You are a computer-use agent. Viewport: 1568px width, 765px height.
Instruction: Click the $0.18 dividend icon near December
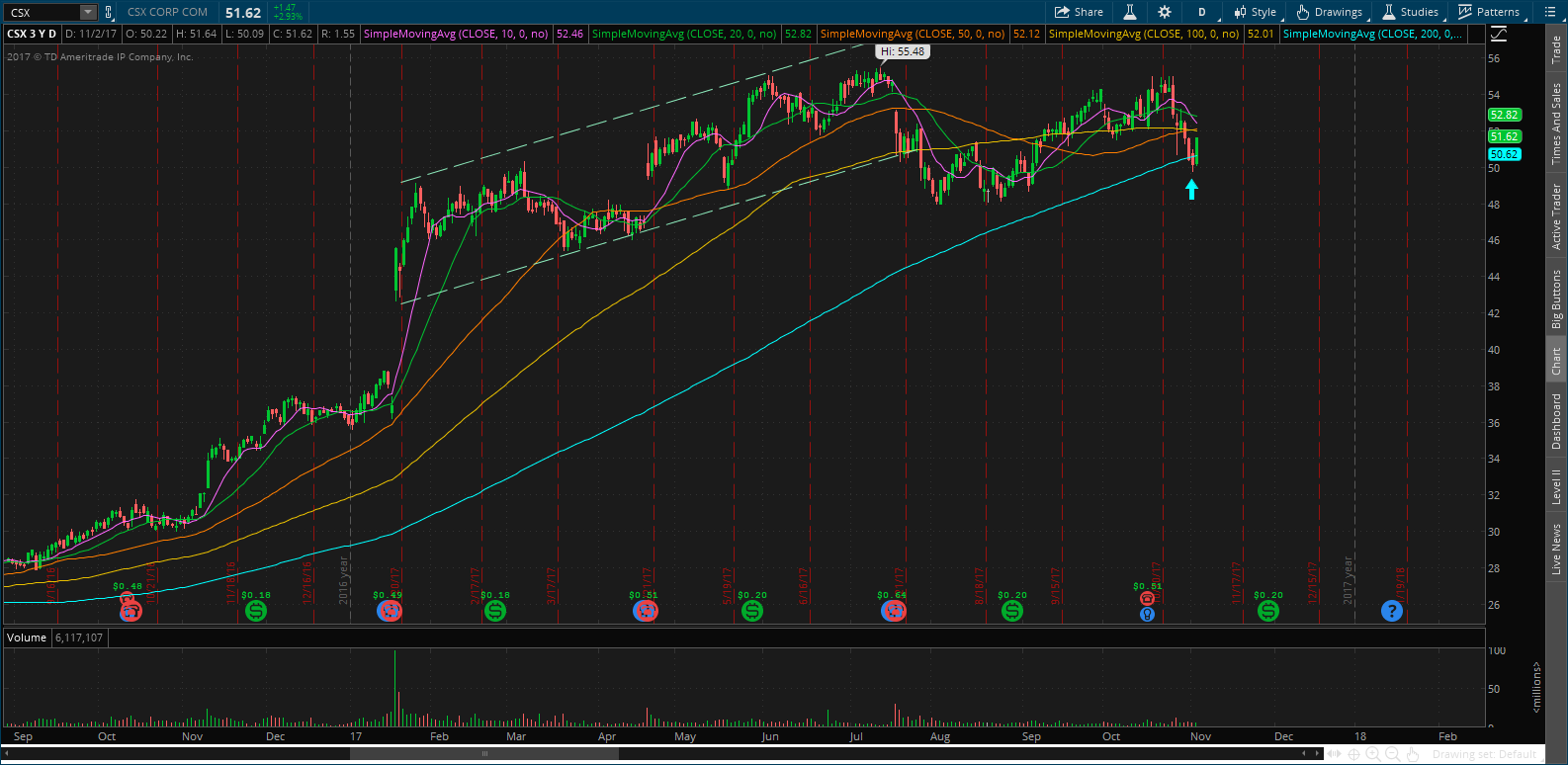[x=256, y=611]
